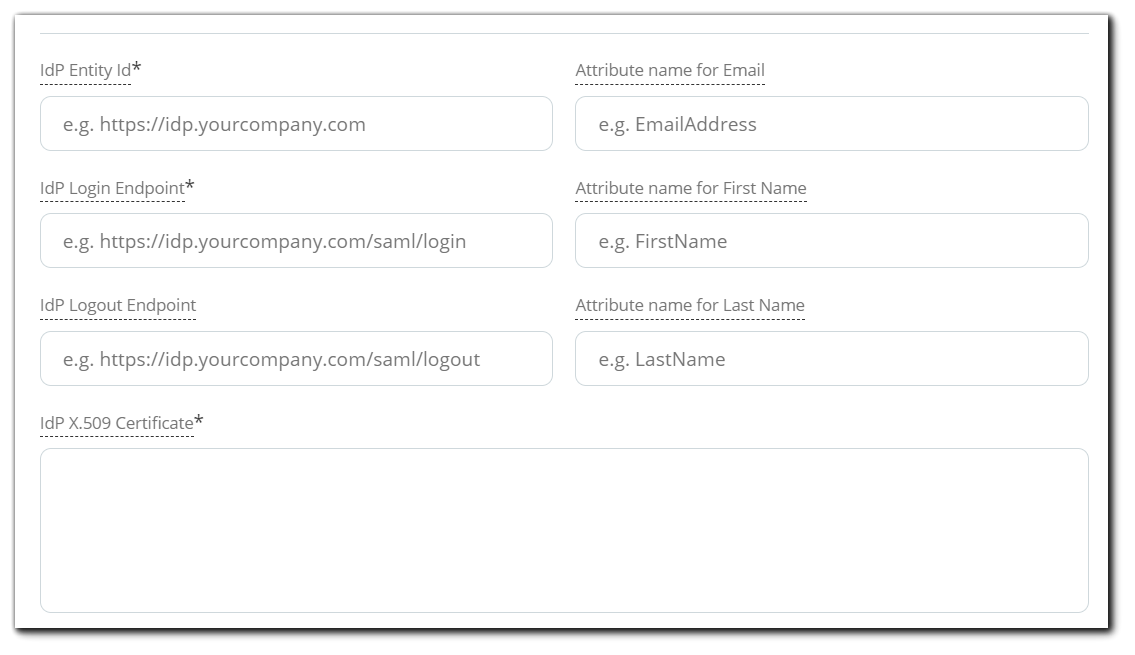Click the field with placeholder e.g. FirstName
The width and height of the screenshot is (1135, 655).
click(832, 241)
